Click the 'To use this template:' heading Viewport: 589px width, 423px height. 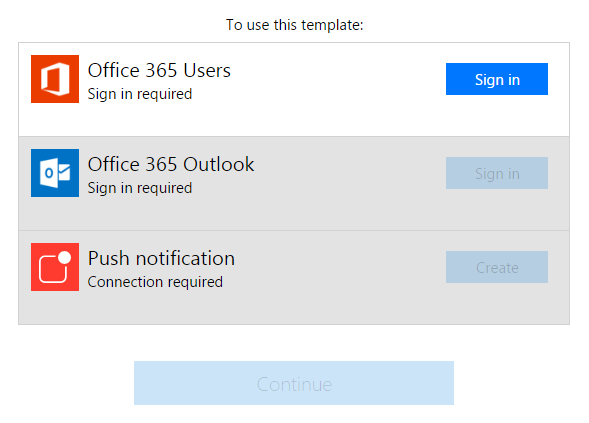[x=294, y=25]
